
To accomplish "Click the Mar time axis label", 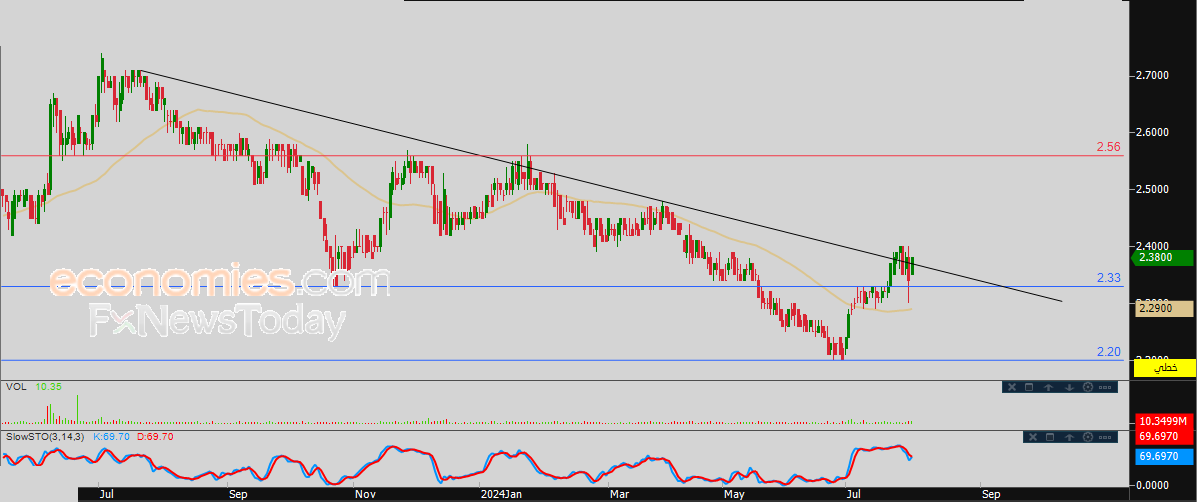I will pos(619,494).
